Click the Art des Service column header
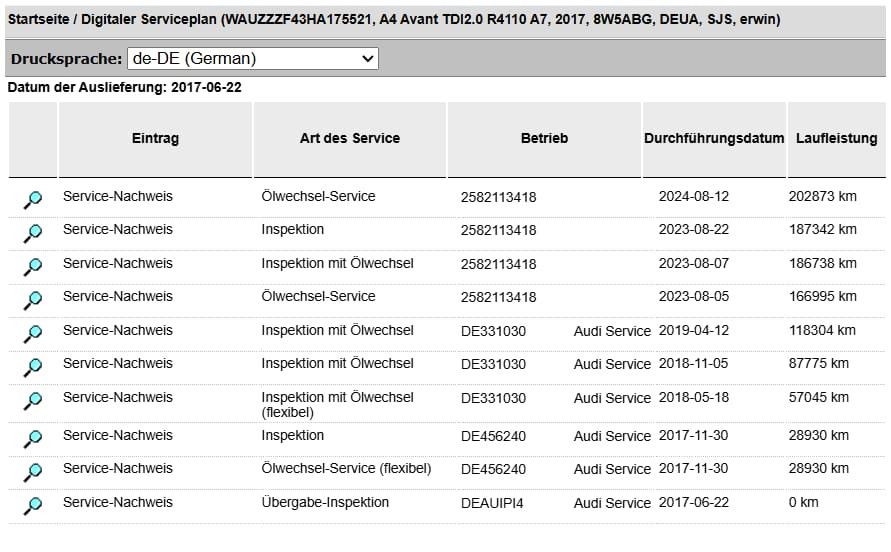This screenshot has height=552, width=891. click(x=349, y=139)
